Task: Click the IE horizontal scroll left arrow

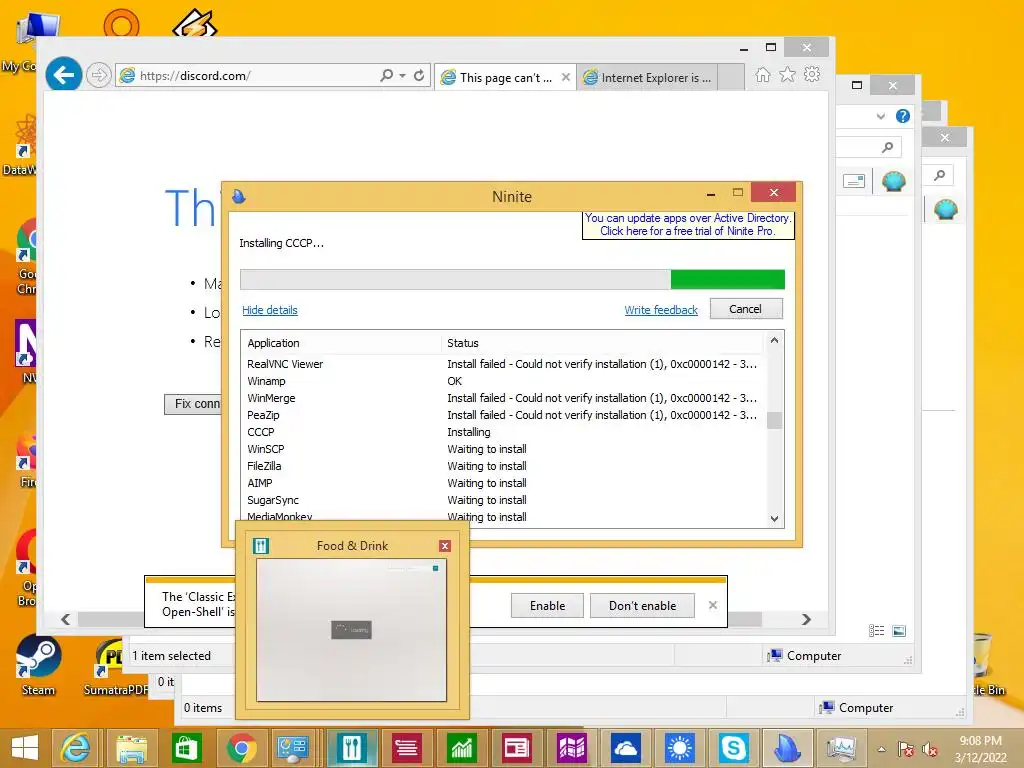Action: [65, 619]
